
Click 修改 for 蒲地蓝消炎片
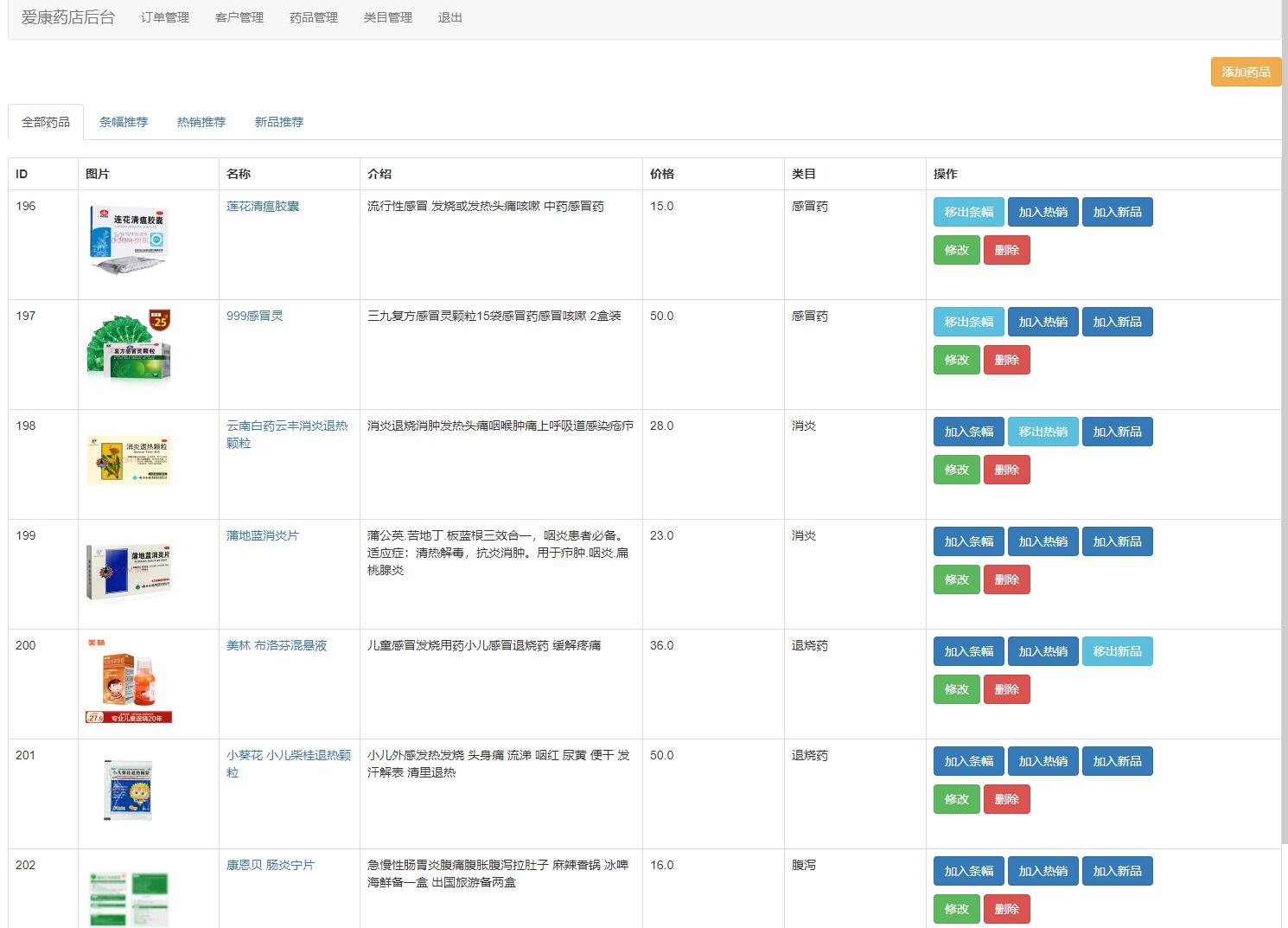(x=956, y=579)
